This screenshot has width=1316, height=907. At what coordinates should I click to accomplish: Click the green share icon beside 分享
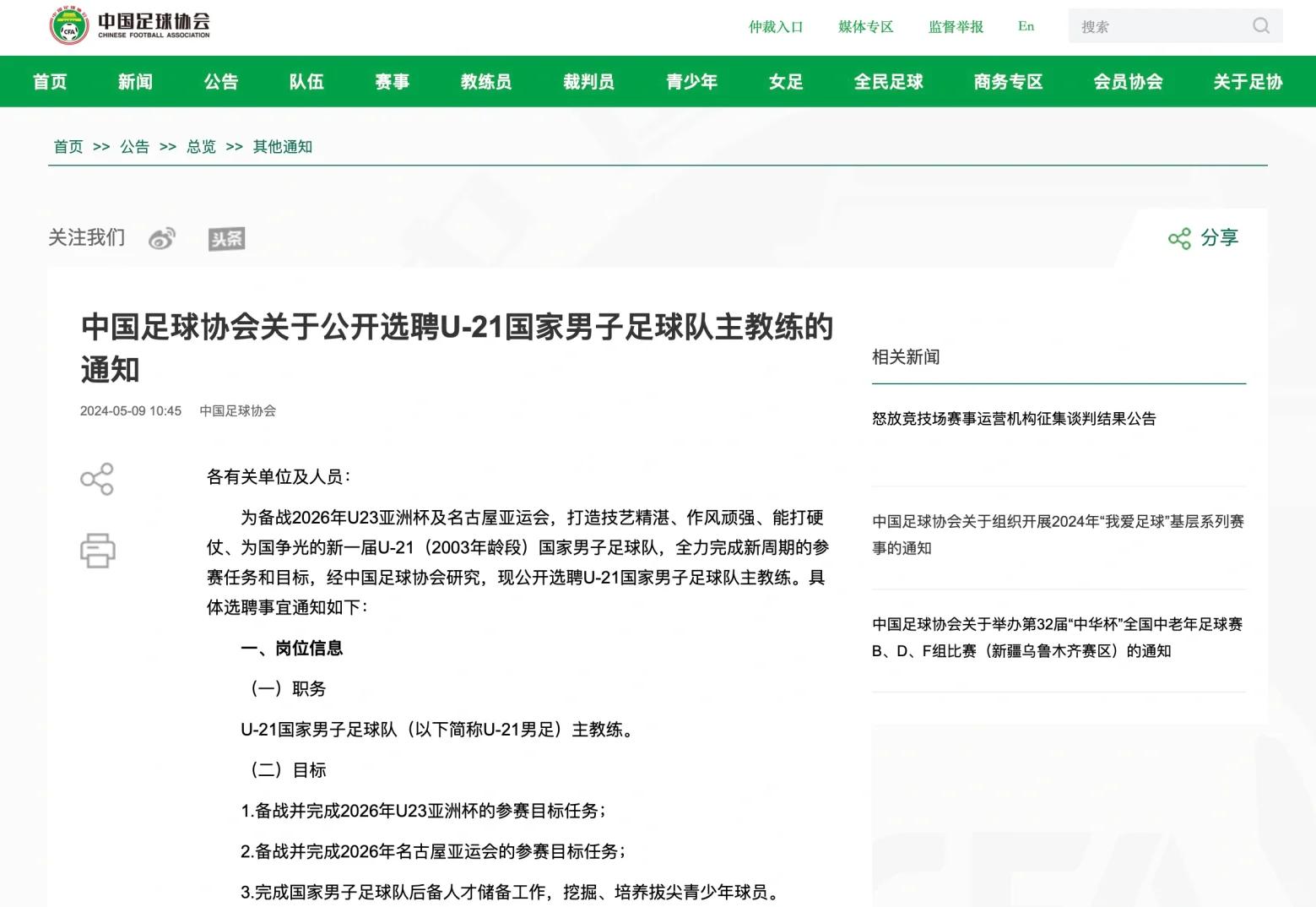point(1179,238)
